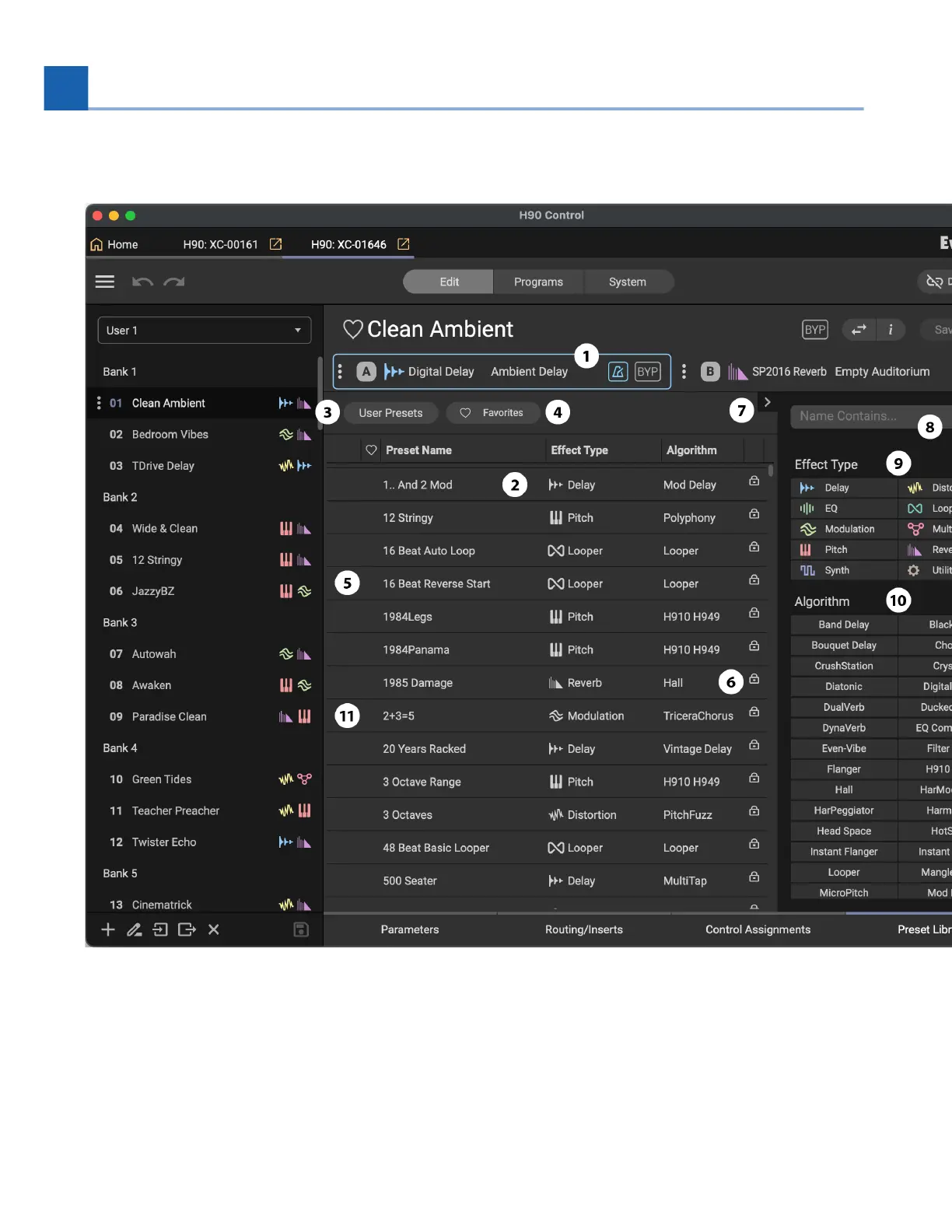952x1232 pixels.
Task: Click the save disk icon in list toolbar
Action: pos(301,929)
